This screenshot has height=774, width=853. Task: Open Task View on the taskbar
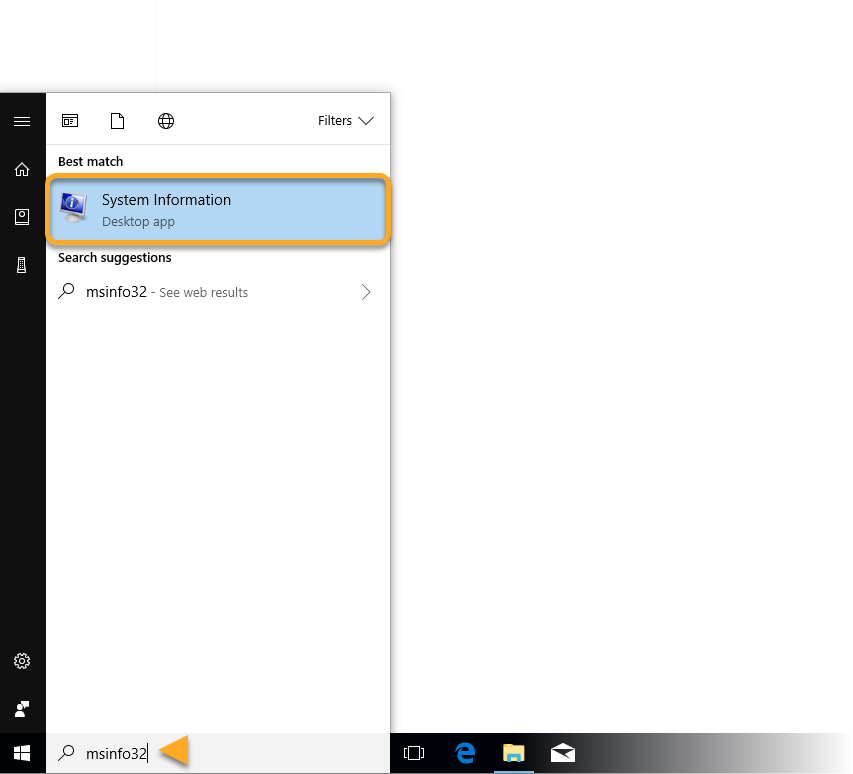click(414, 753)
